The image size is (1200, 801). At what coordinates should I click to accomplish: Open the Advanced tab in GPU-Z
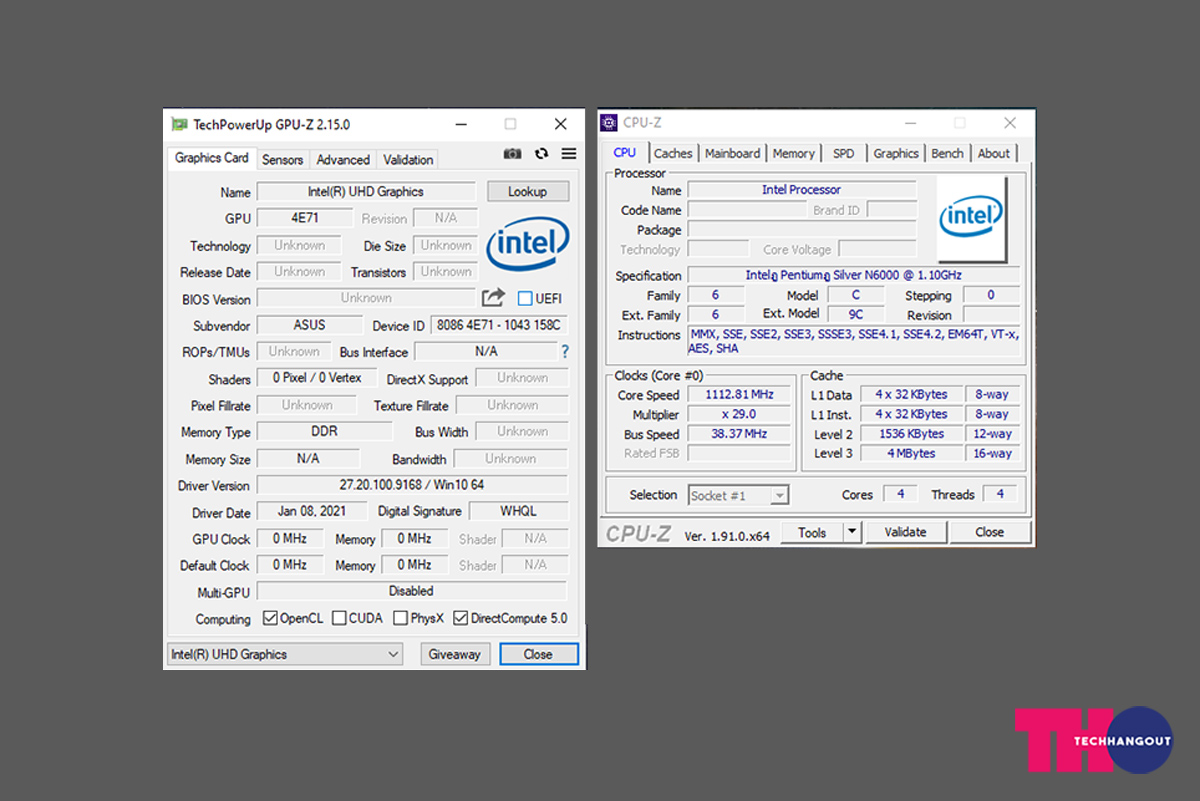pos(343,160)
